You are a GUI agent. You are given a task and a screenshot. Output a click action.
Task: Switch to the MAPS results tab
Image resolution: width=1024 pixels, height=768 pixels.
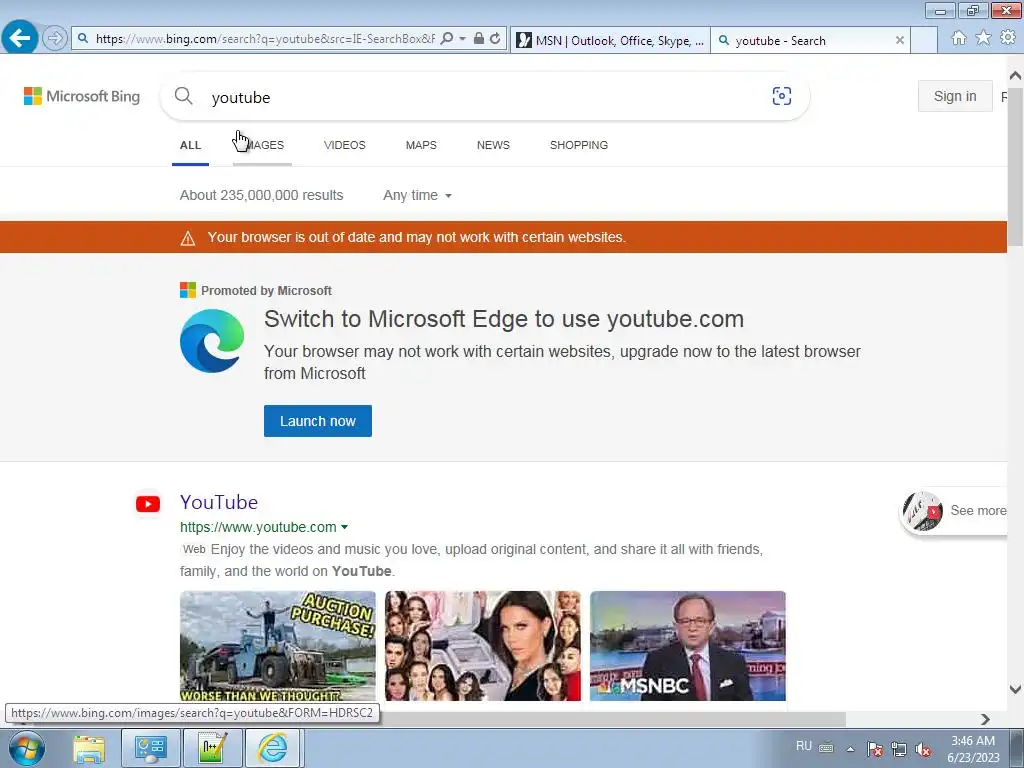tap(421, 145)
